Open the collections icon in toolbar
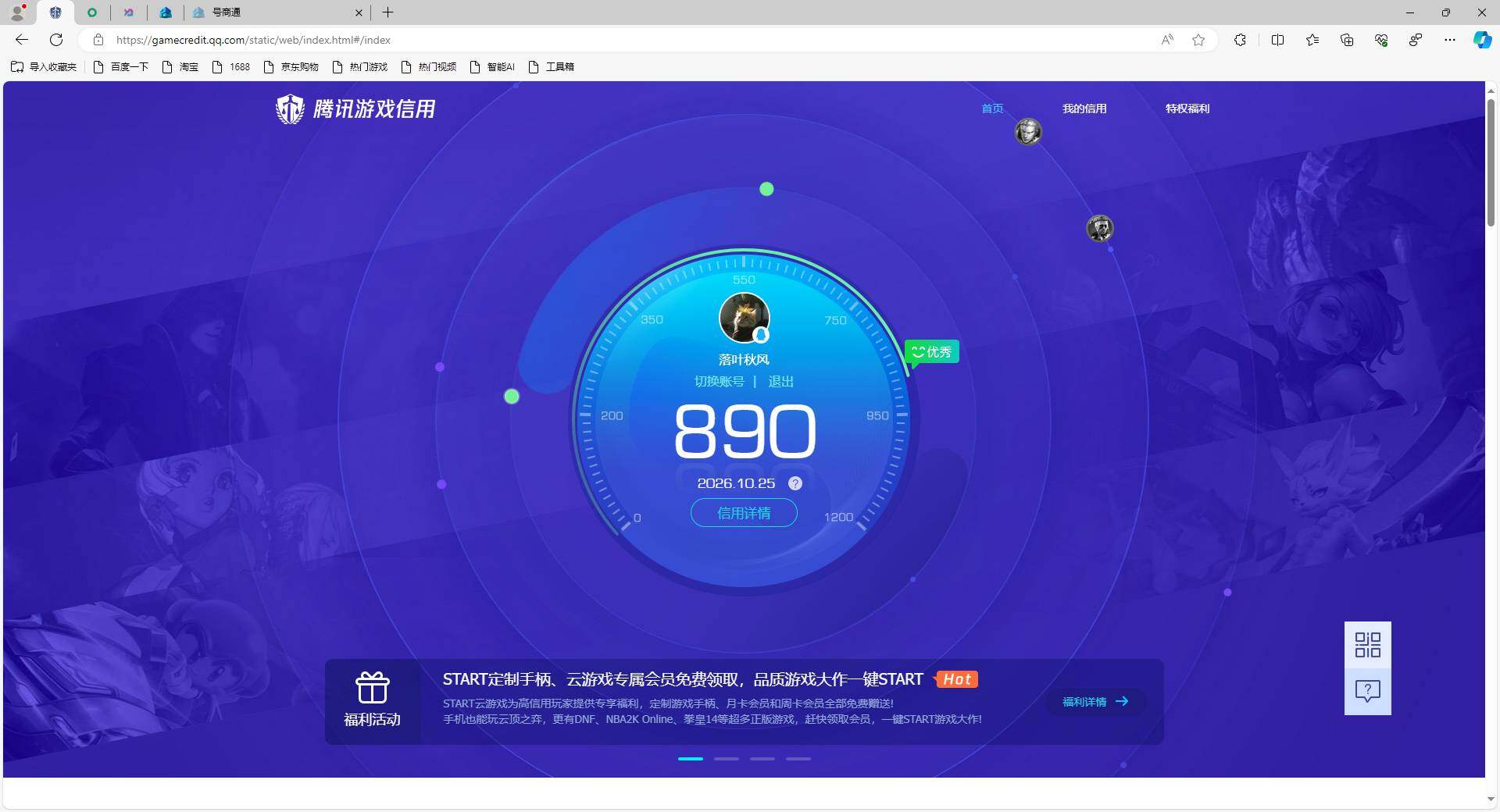The height and width of the screenshot is (812, 1500). point(1347,40)
